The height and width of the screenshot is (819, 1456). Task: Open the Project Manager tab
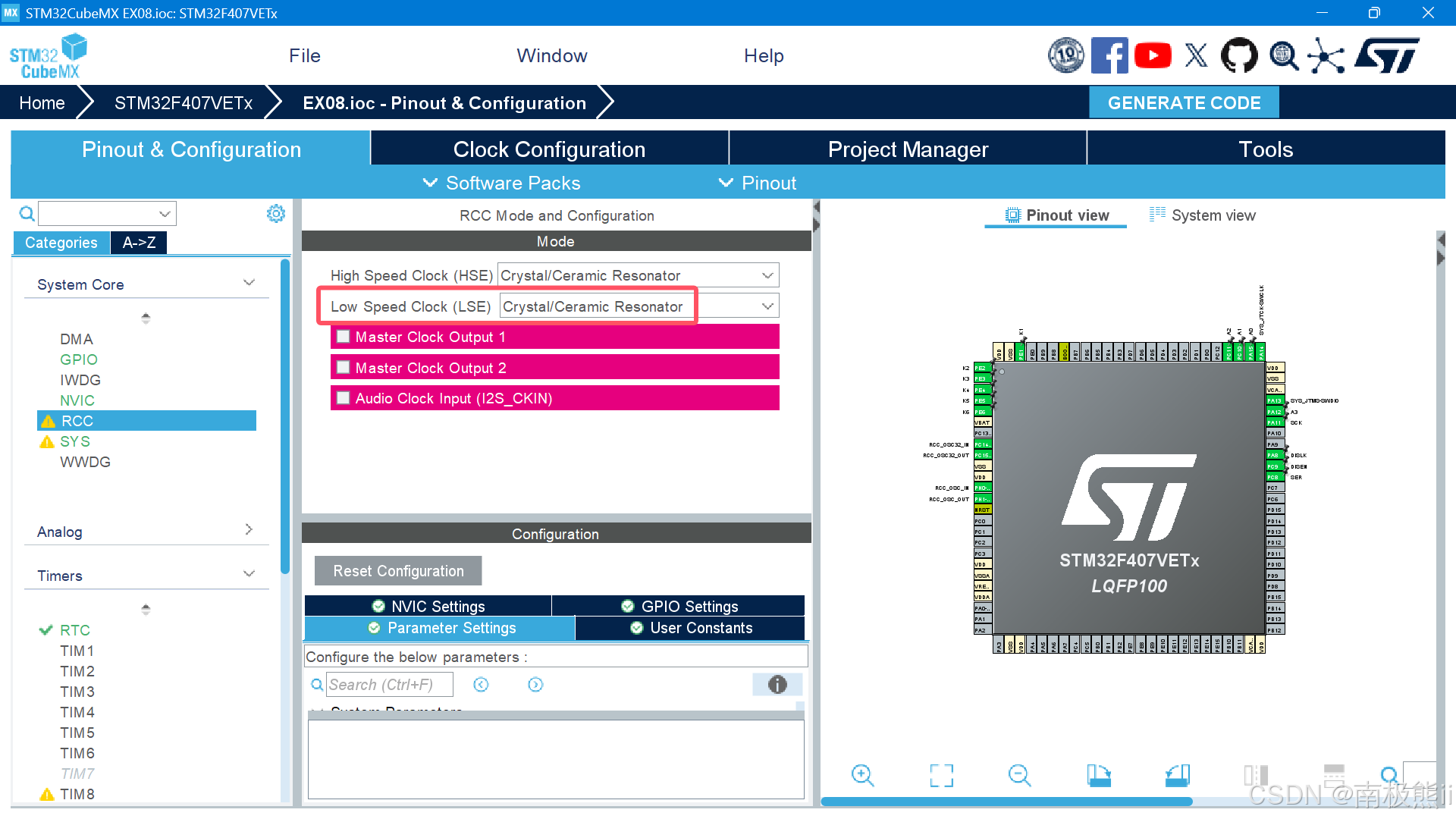click(908, 149)
